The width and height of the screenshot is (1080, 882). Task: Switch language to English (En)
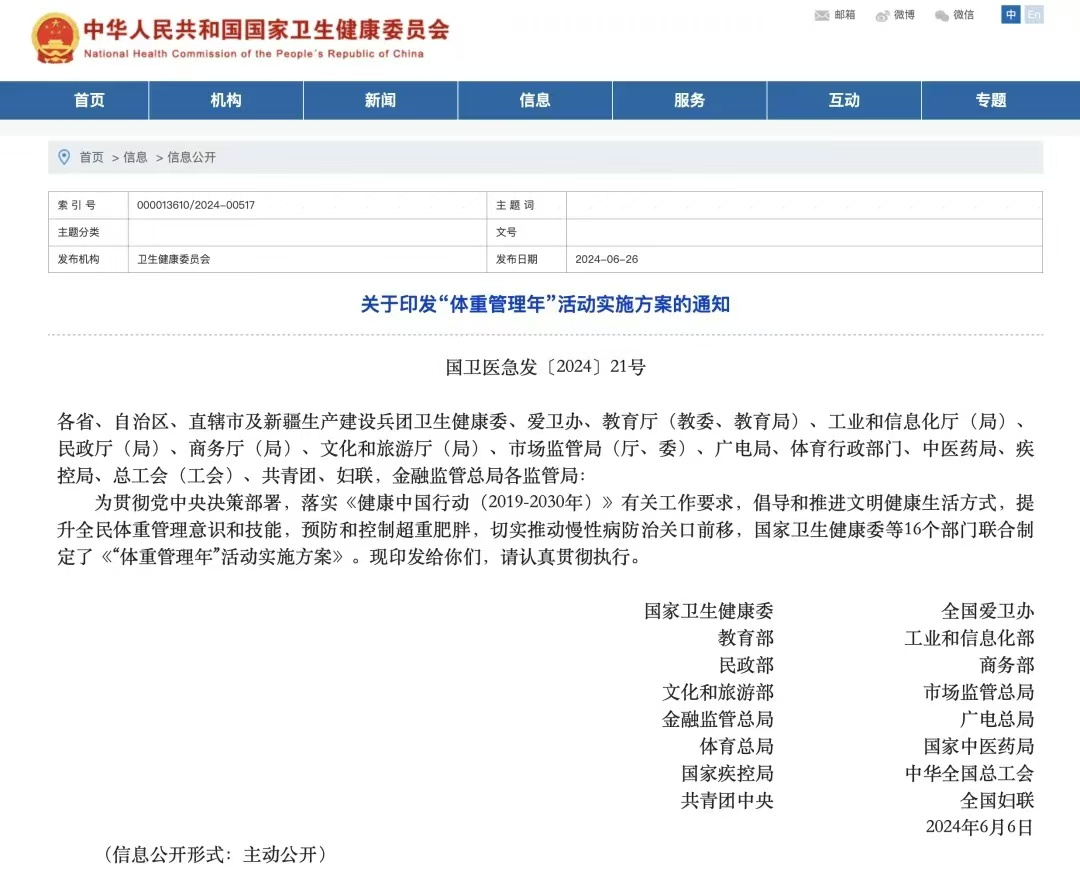1034,14
